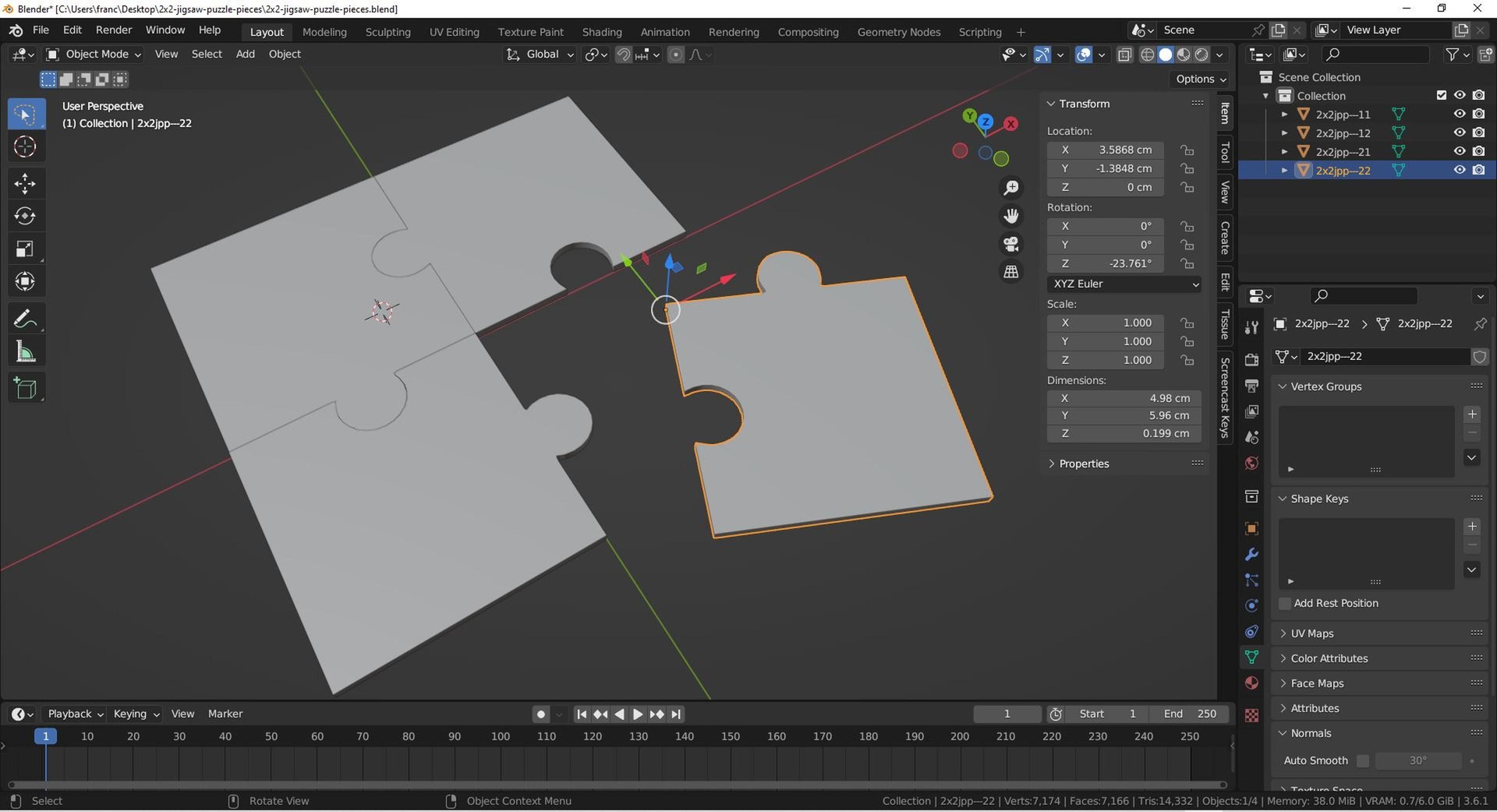Click the outliner search field
Viewport: 1497px width, 812px height.
(x=1376, y=54)
